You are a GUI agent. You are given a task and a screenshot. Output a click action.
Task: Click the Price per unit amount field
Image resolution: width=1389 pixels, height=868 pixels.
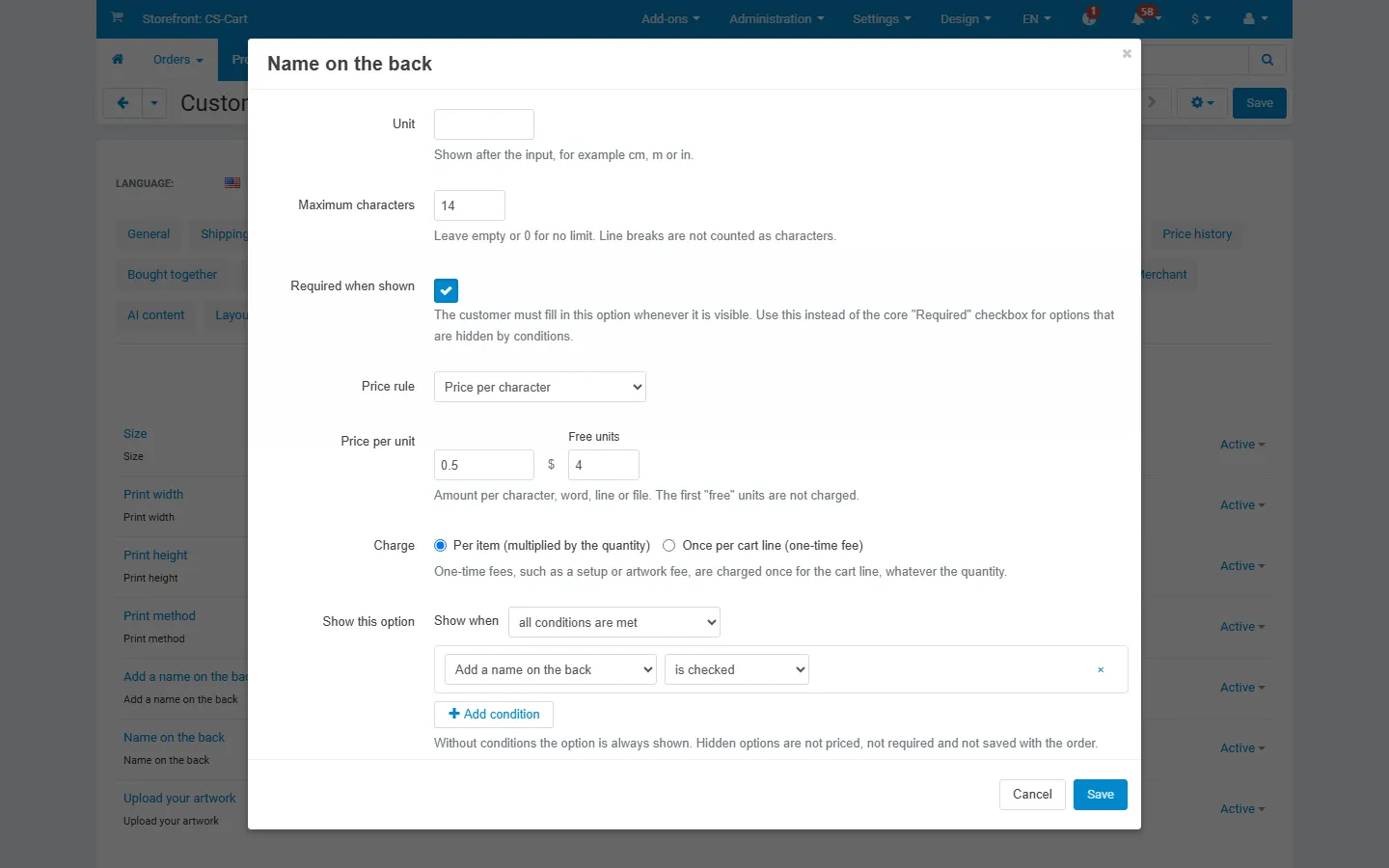484,465
